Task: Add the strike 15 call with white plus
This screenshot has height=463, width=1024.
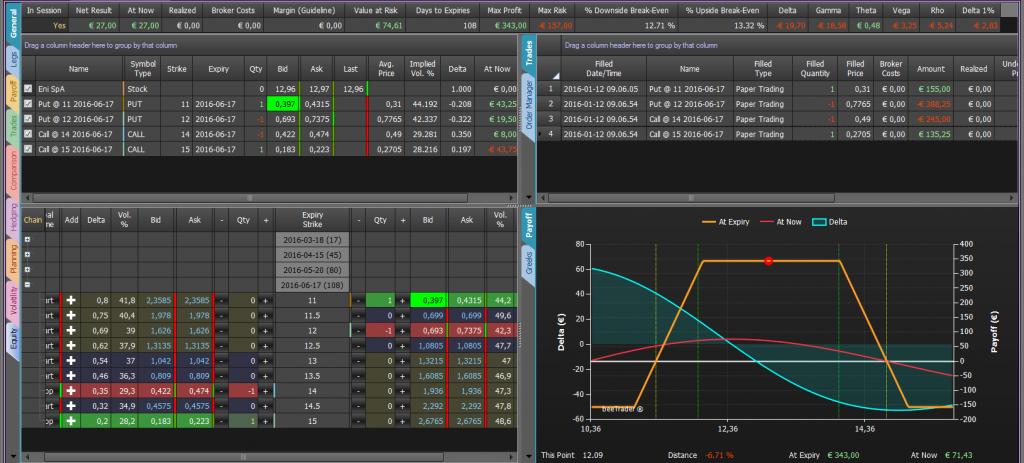Action: [71, 421]
